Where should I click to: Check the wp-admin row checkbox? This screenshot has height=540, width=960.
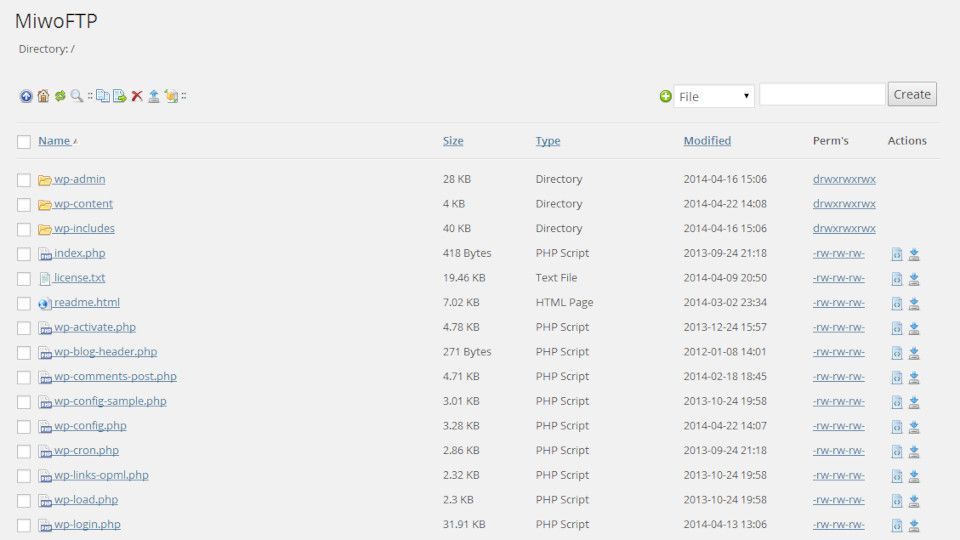pyautogui.click(x=24, y=180)
